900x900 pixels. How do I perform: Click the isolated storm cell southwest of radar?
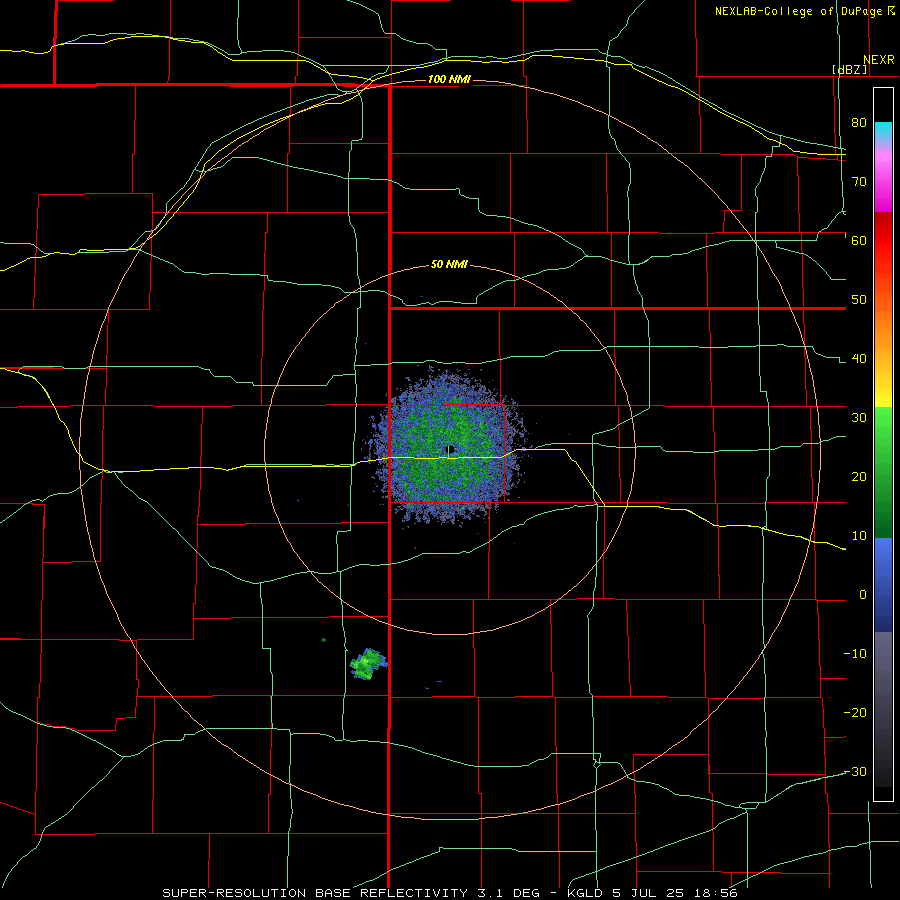(x=368, y=664)
